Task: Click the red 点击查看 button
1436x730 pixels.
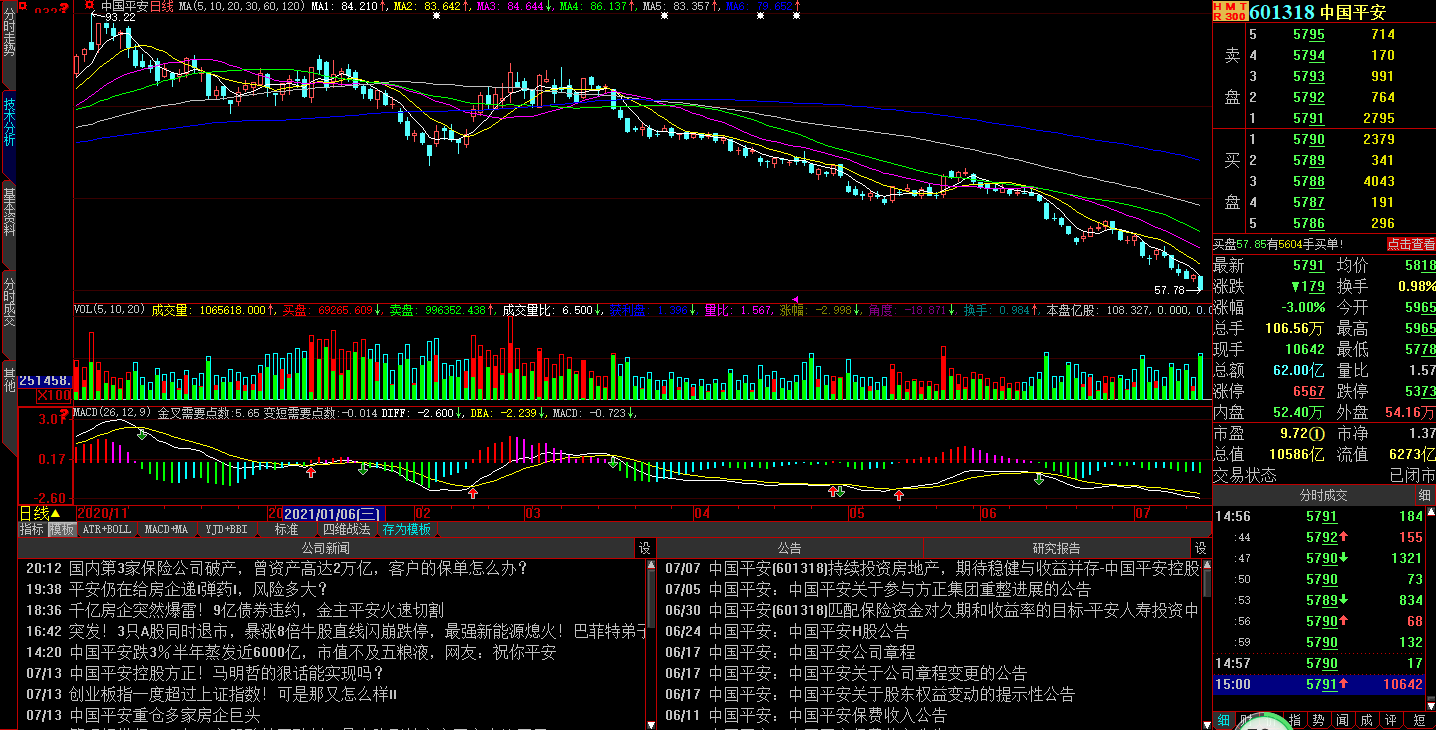Action: [x=1410, y=244]
